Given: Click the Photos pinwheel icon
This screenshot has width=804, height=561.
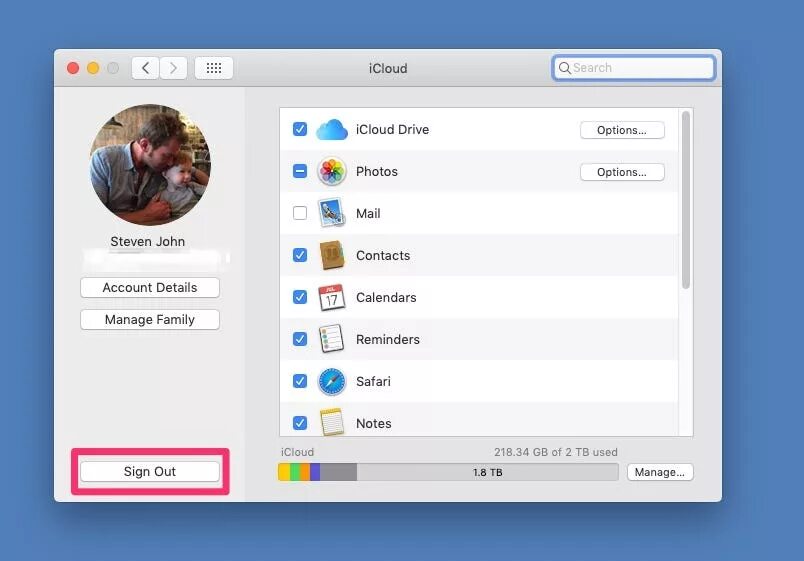Looking at the screenshot, I should point(332,171).
